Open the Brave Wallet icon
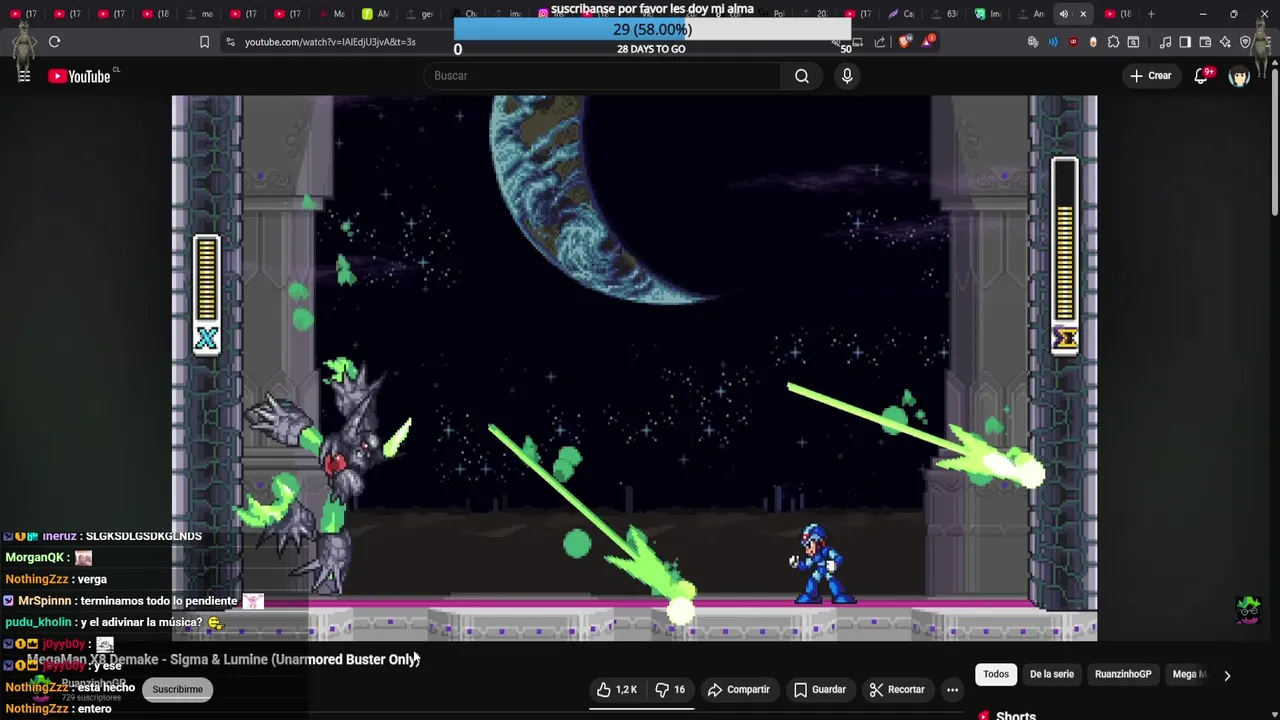The height and width of the screenshot is (720, 1280). (x=1205, y=42)
